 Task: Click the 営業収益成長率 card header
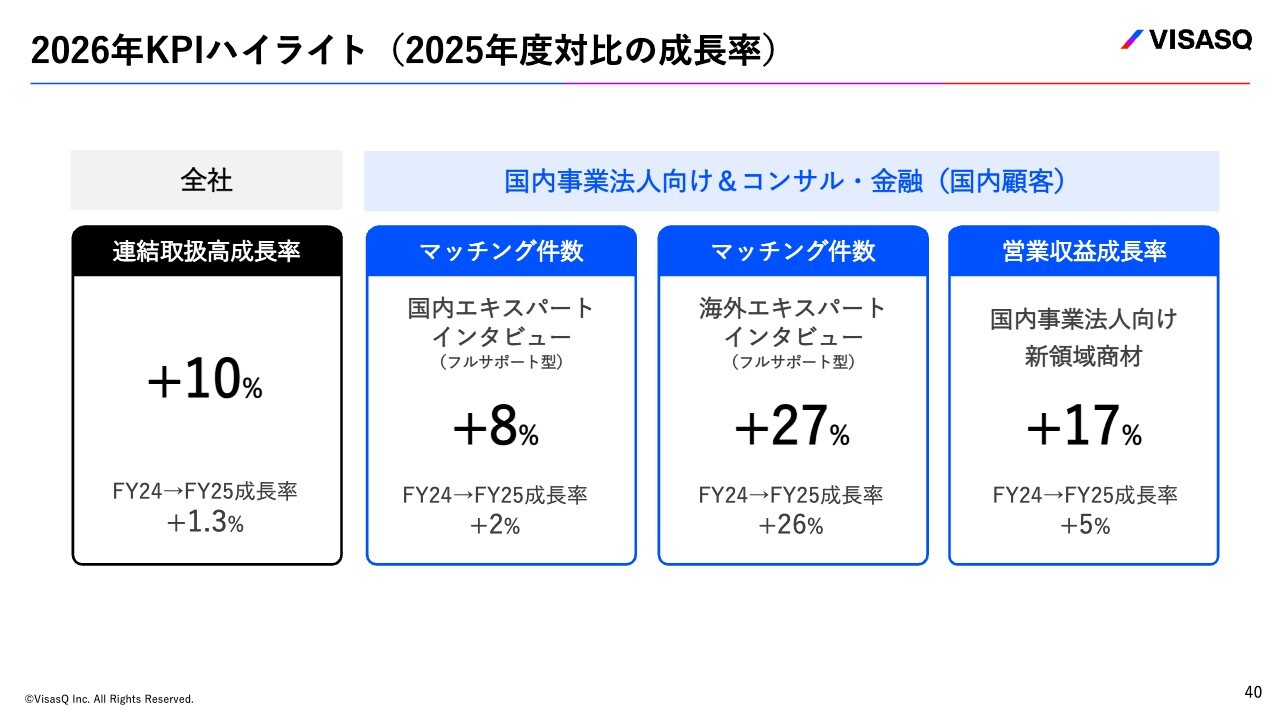[1084, 251]
